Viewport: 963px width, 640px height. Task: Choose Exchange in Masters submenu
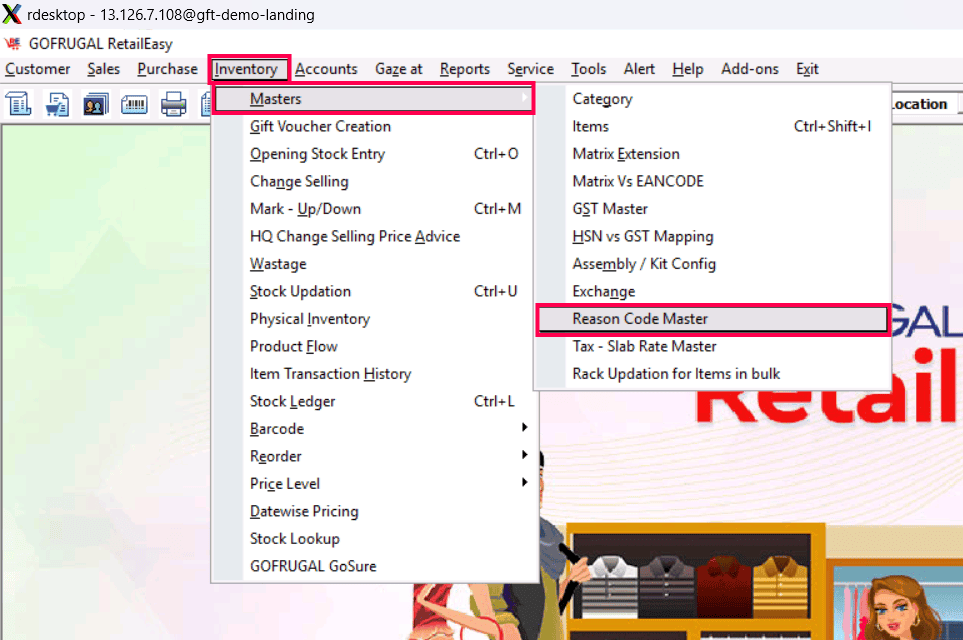[x=713, y=292]
